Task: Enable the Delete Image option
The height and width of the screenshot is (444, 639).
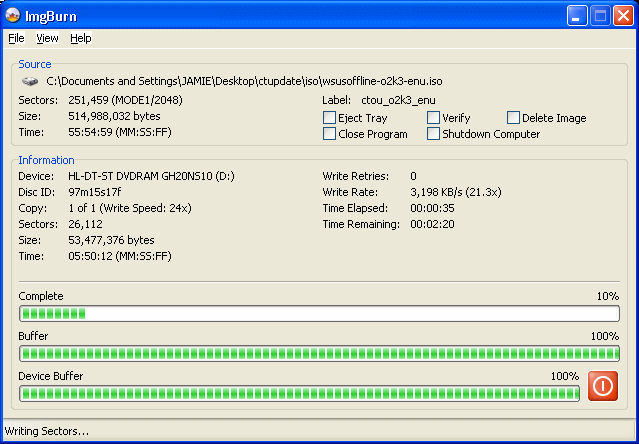Action: pos(513,118)
